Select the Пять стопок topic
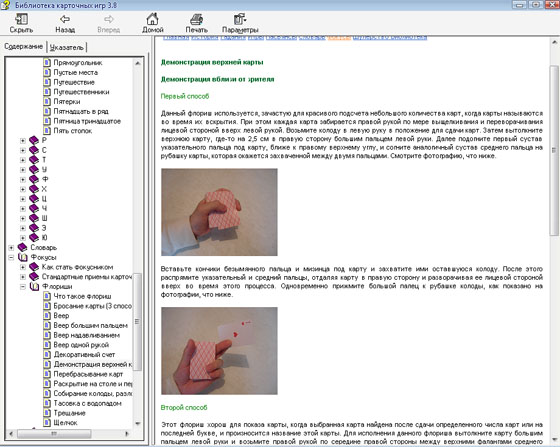 (72, 131)
